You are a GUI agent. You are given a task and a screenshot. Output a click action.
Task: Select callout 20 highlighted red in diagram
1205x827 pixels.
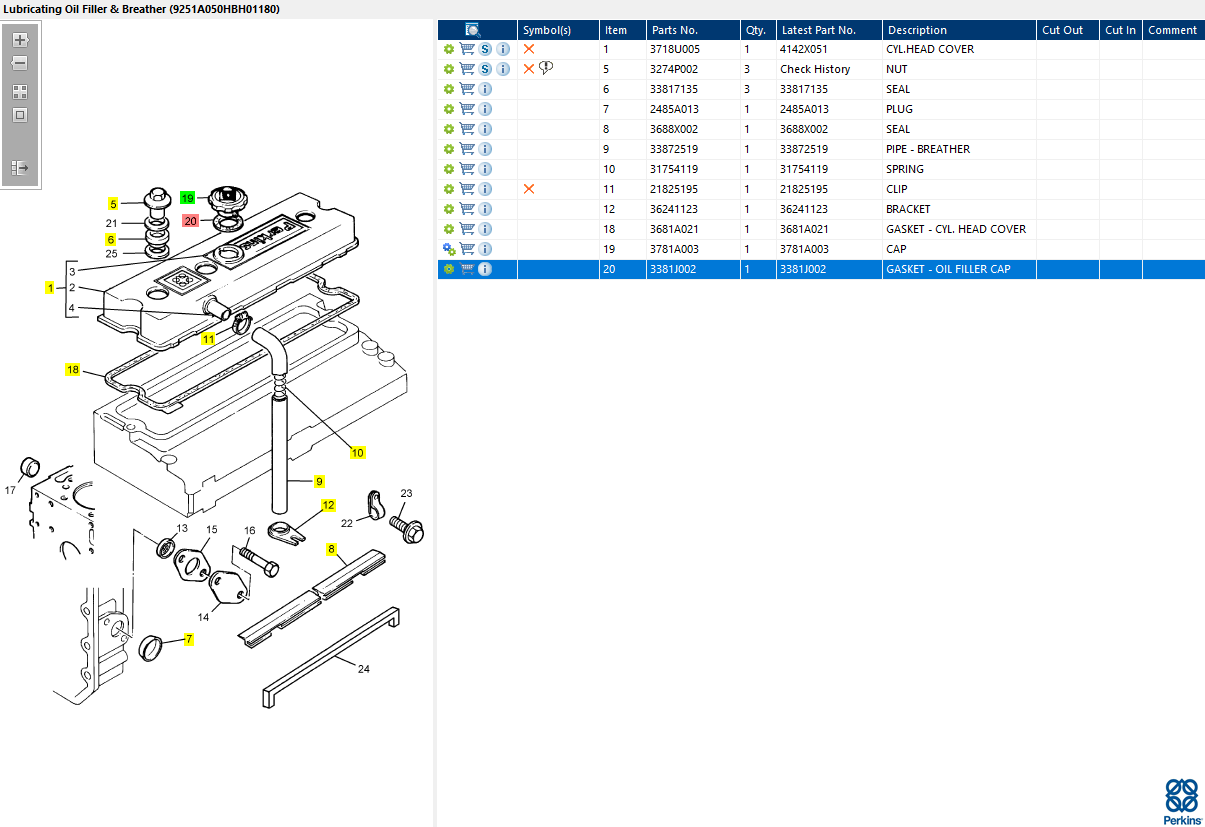pyautogui.click(x=191, y=220)
